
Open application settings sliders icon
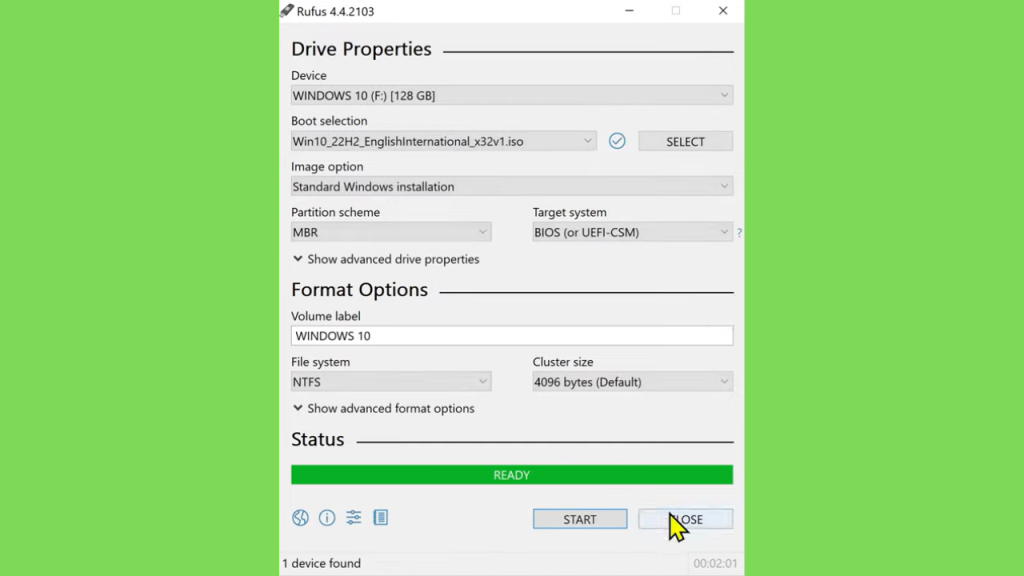click(354, 518)
